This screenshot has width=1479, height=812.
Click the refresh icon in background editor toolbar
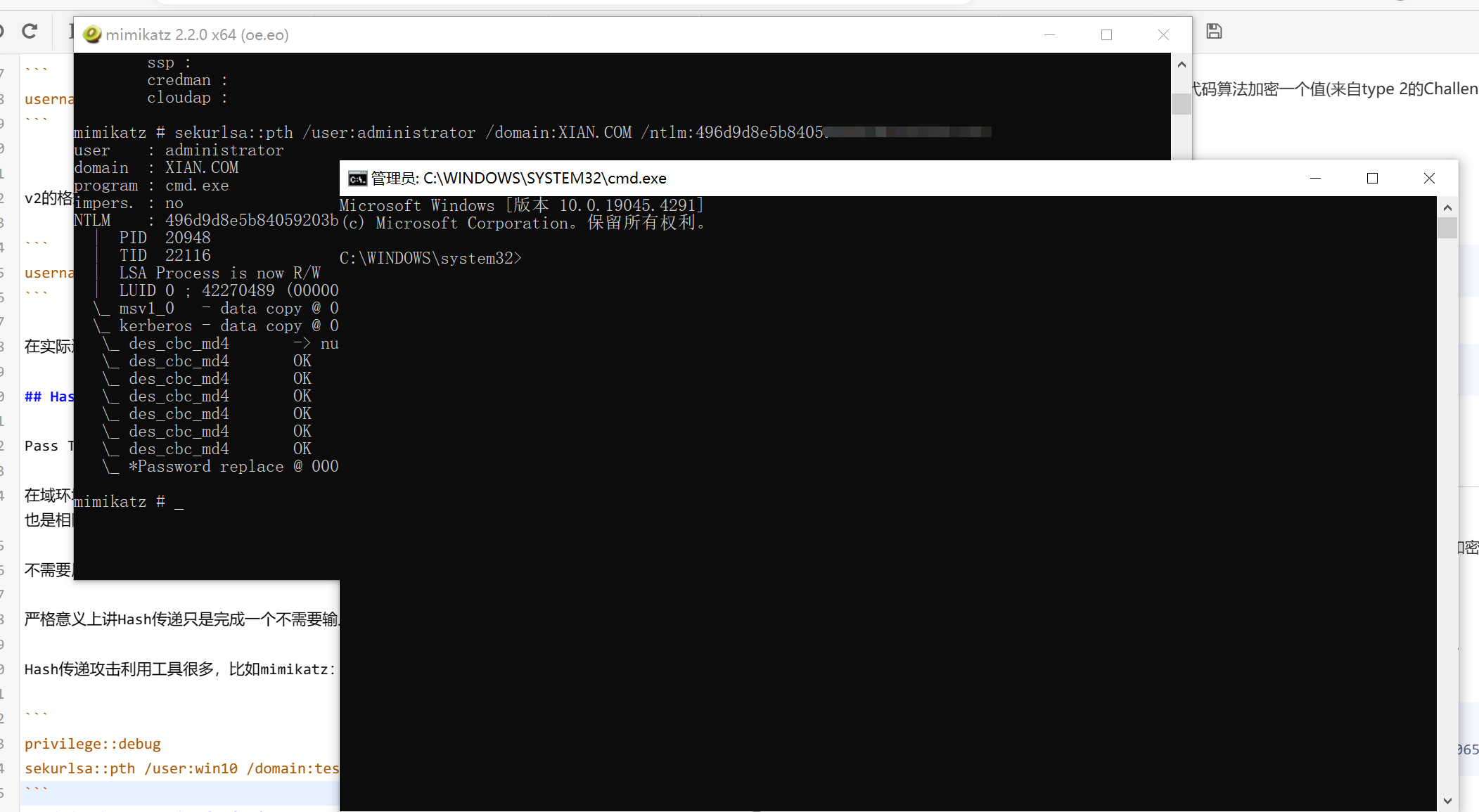(30, 31)
